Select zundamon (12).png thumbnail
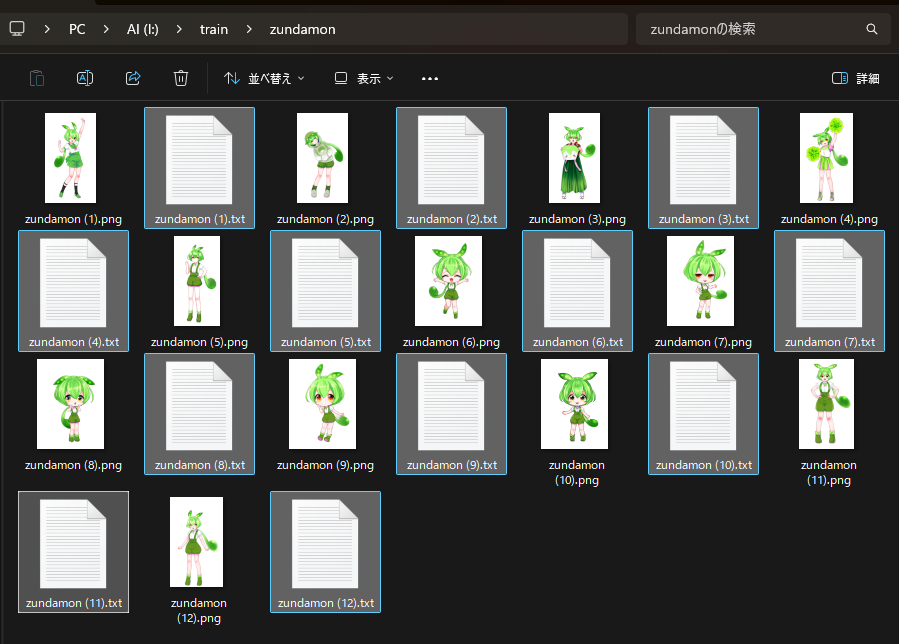The image size is (899, 644). point(197,542)
